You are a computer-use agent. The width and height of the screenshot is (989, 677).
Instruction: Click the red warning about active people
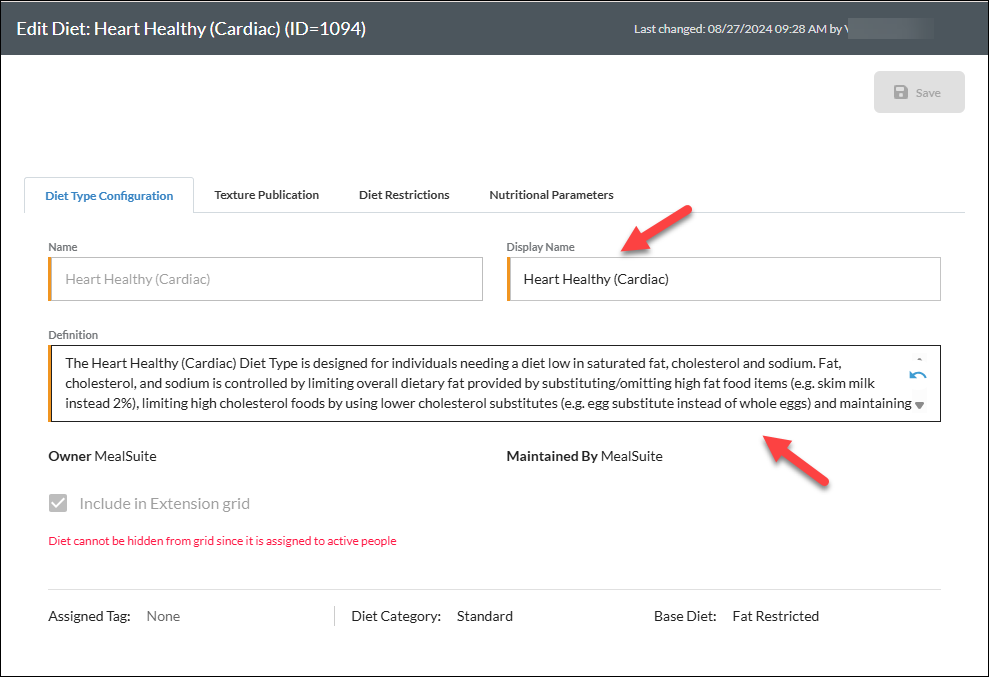(x=222, y=541)
